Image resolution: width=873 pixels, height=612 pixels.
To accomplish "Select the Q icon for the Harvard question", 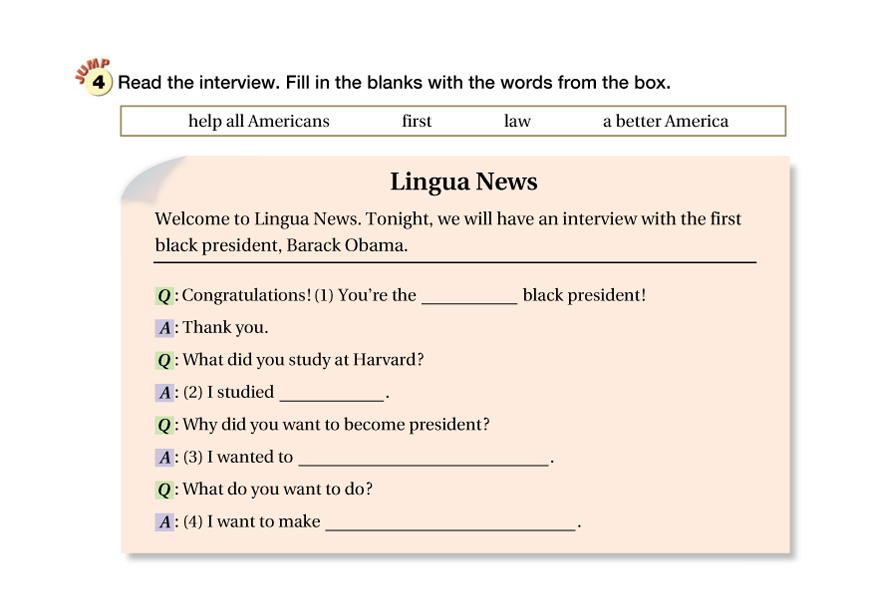I will click(x=164, y=360).
